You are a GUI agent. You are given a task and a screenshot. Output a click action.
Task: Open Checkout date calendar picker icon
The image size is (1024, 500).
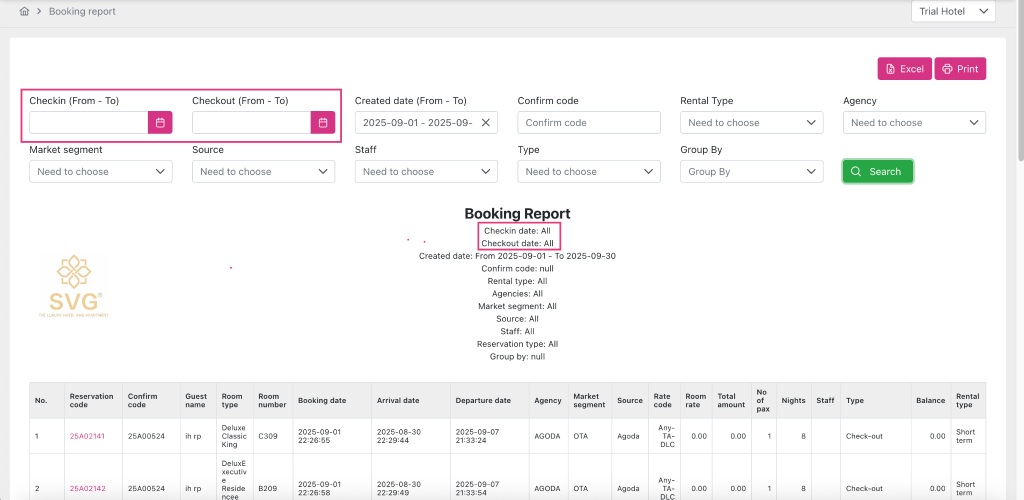click(x=322, y=122)
